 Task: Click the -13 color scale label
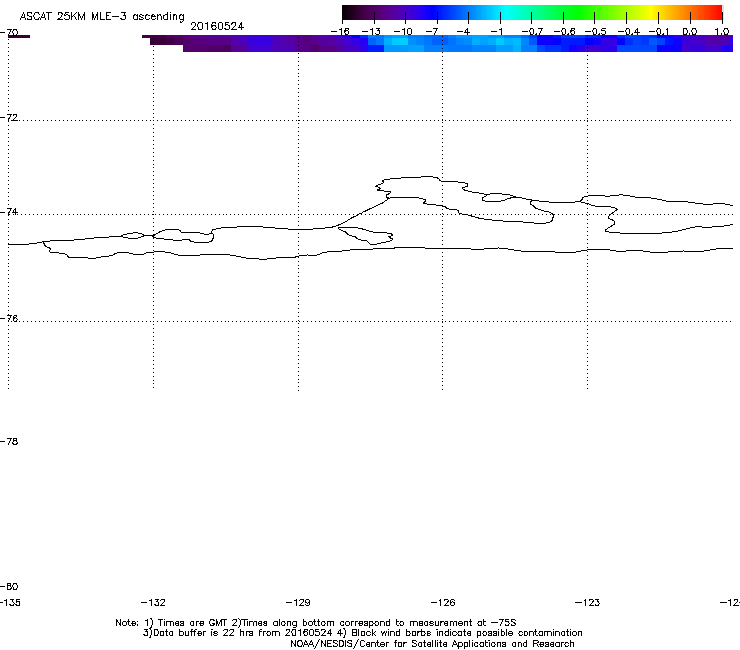pyautogui.click(x=371, y=32)
